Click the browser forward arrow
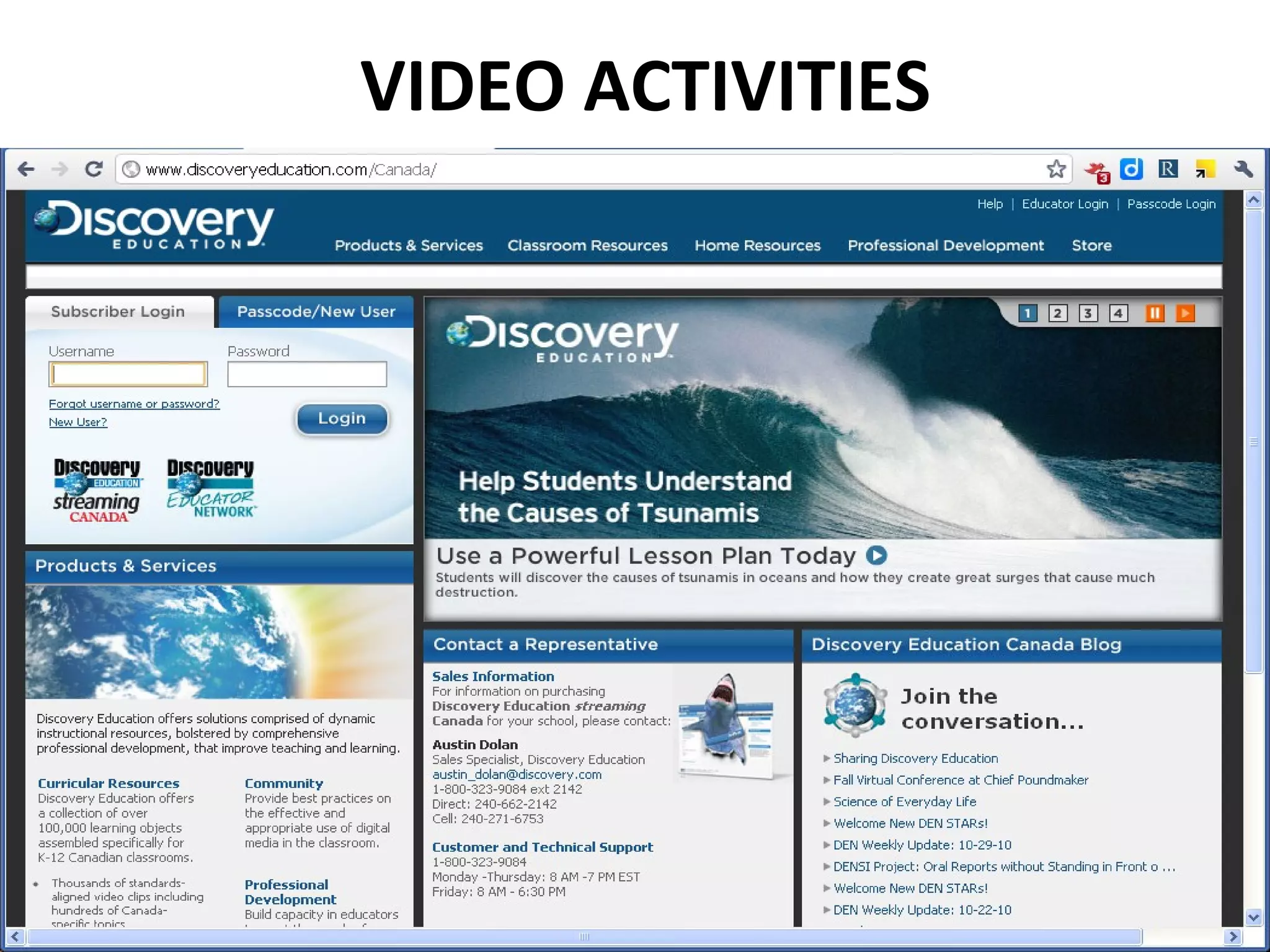The width and height of the screenshot is (1270, 952). [x=60, y=169]
